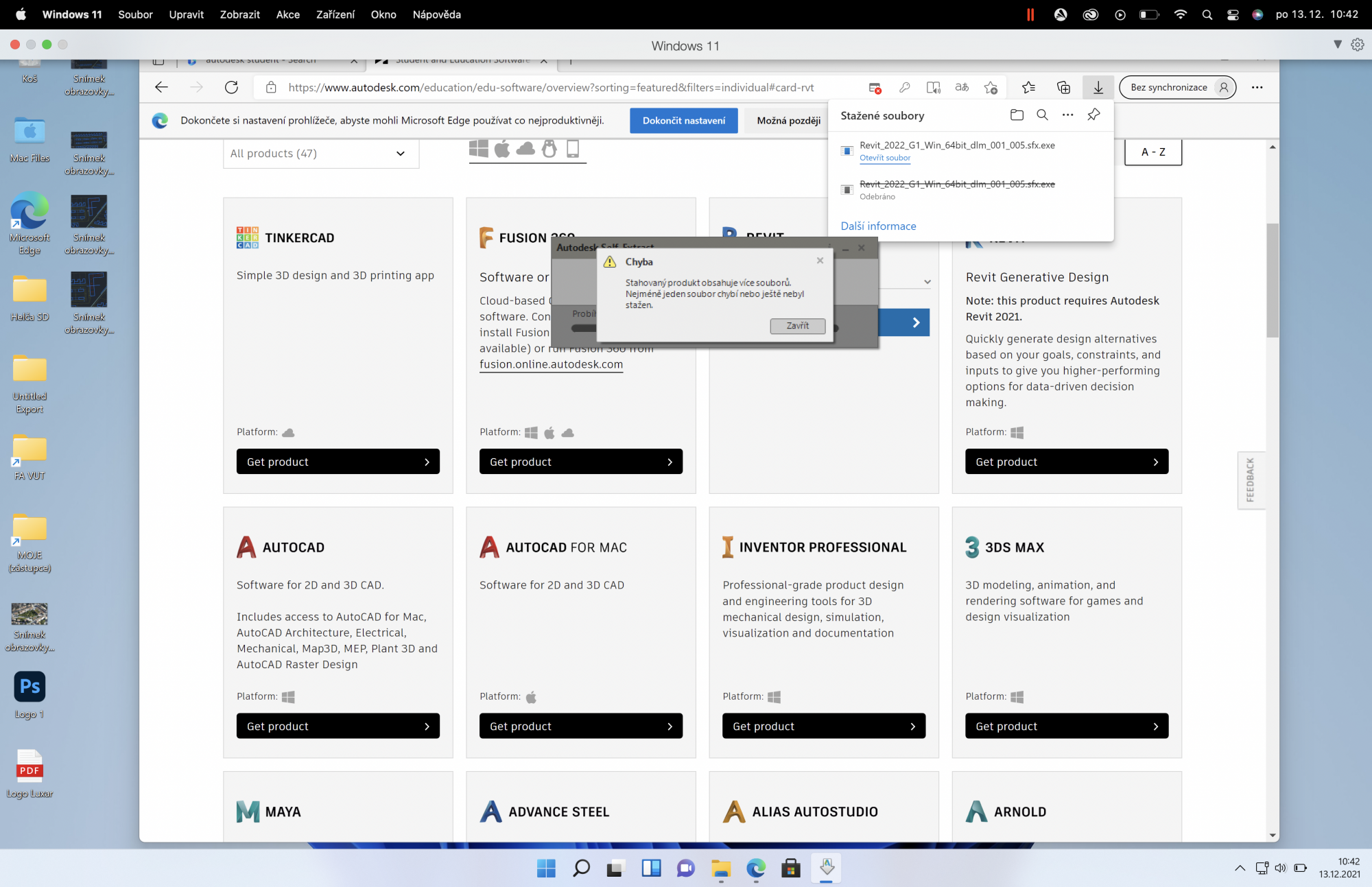Refresh the Autodesk page

point(231,87)
